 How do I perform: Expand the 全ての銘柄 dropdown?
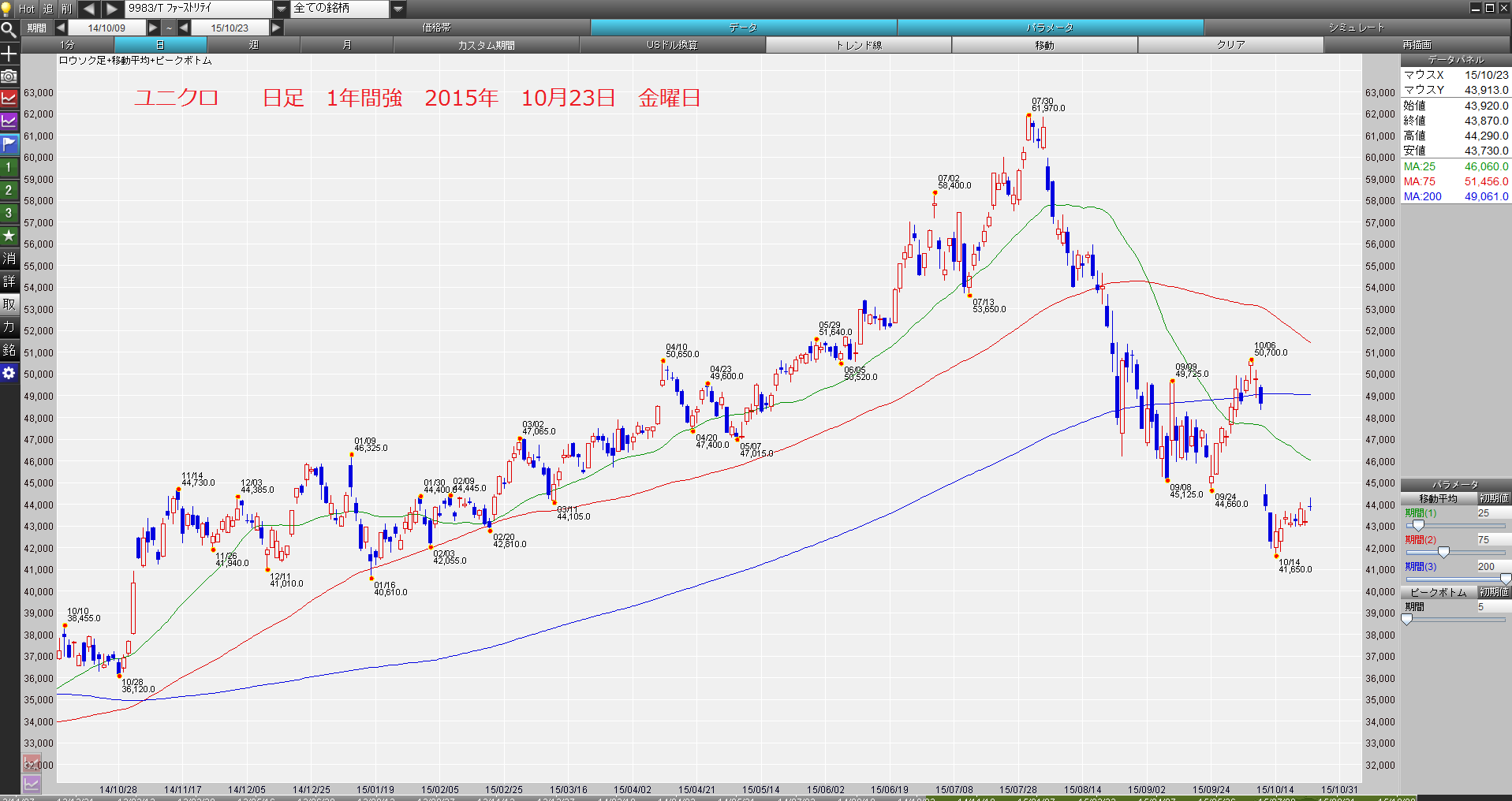398,9
